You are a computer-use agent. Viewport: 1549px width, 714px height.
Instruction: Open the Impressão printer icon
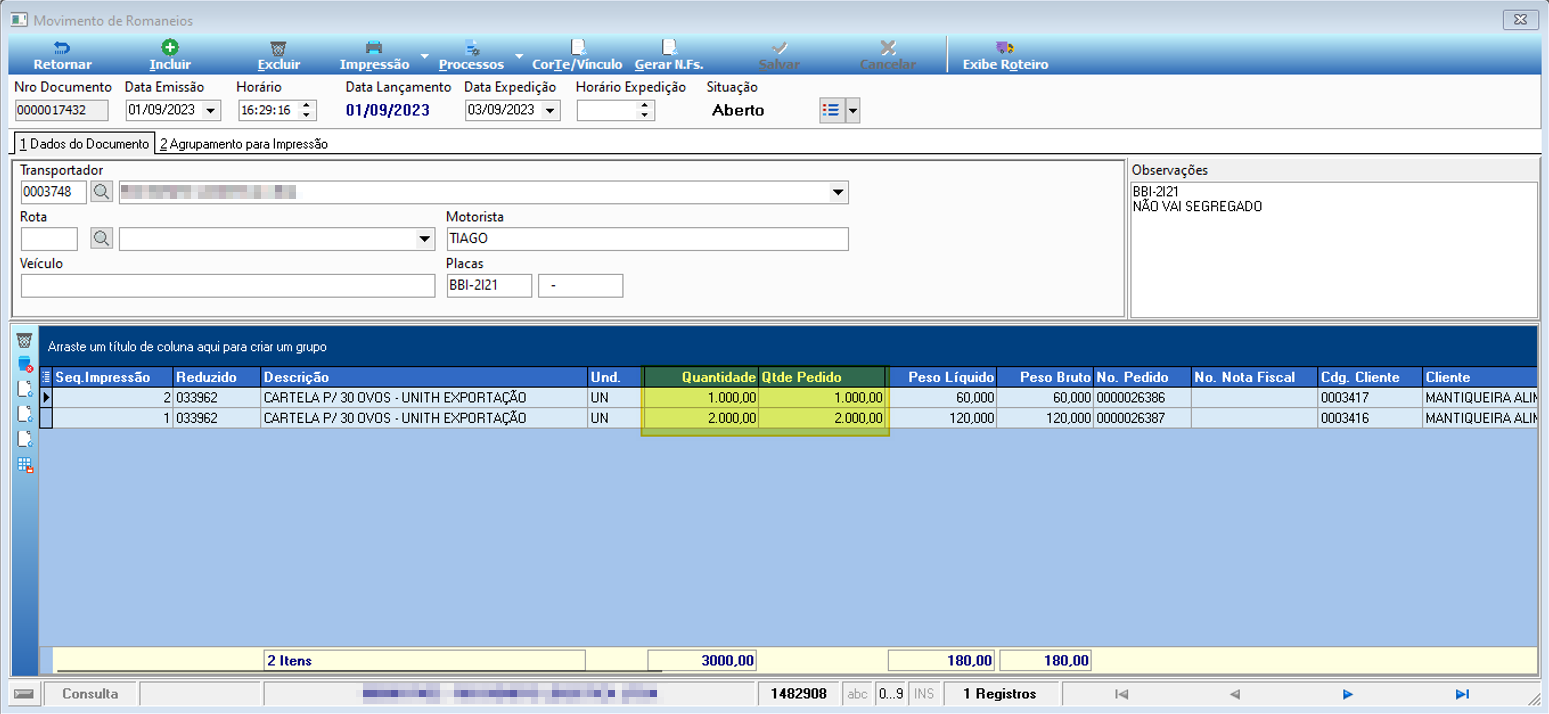click(374, 48)
